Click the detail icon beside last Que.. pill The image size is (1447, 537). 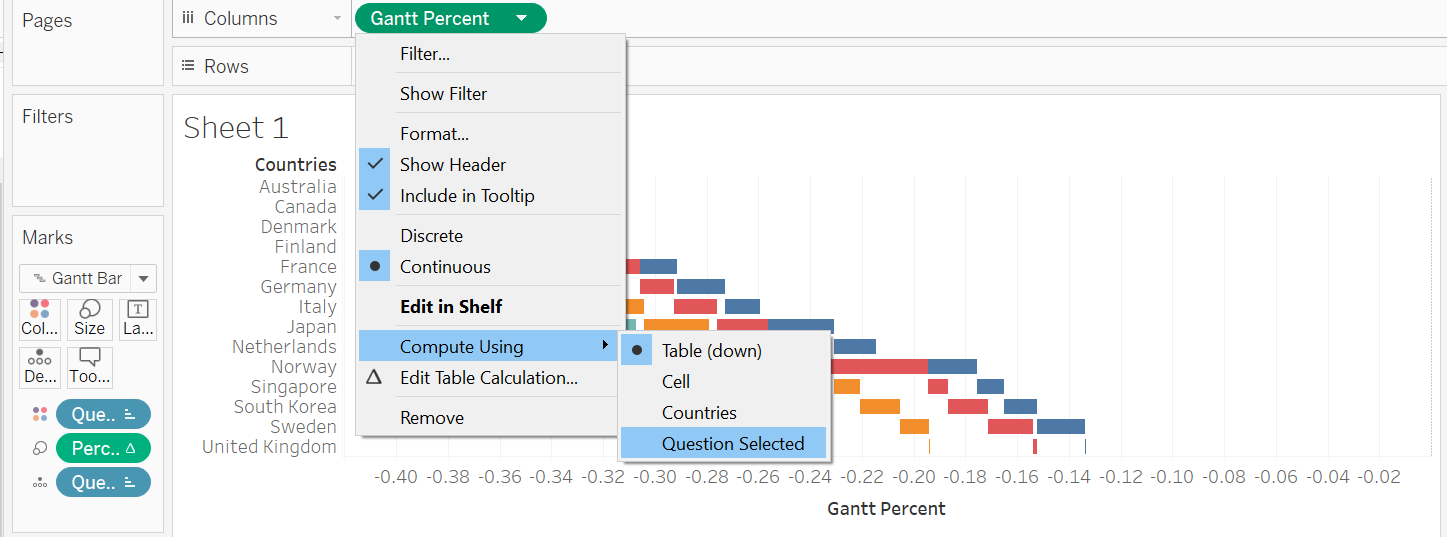coord(40,483)
